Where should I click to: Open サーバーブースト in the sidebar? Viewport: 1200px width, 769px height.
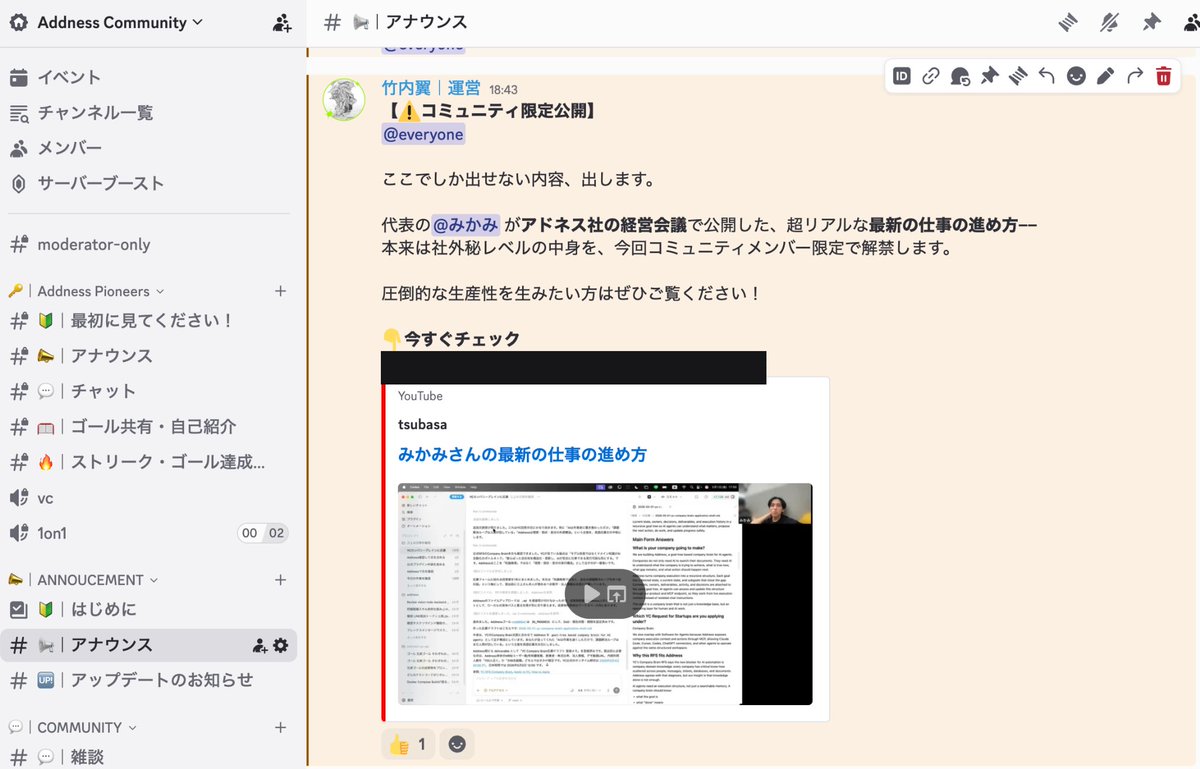(150, 184)
